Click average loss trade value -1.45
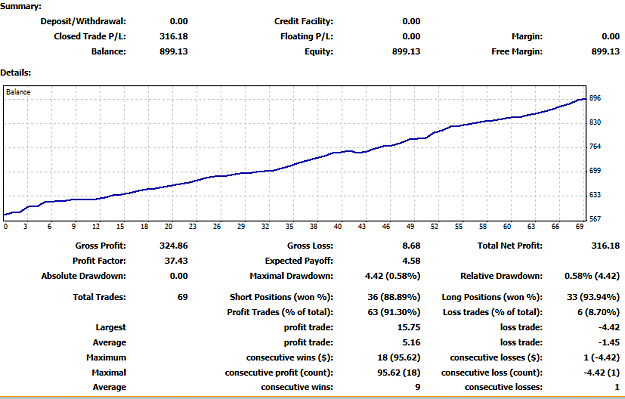The width and height of the screenshot is (625, 399). point(609,342)
